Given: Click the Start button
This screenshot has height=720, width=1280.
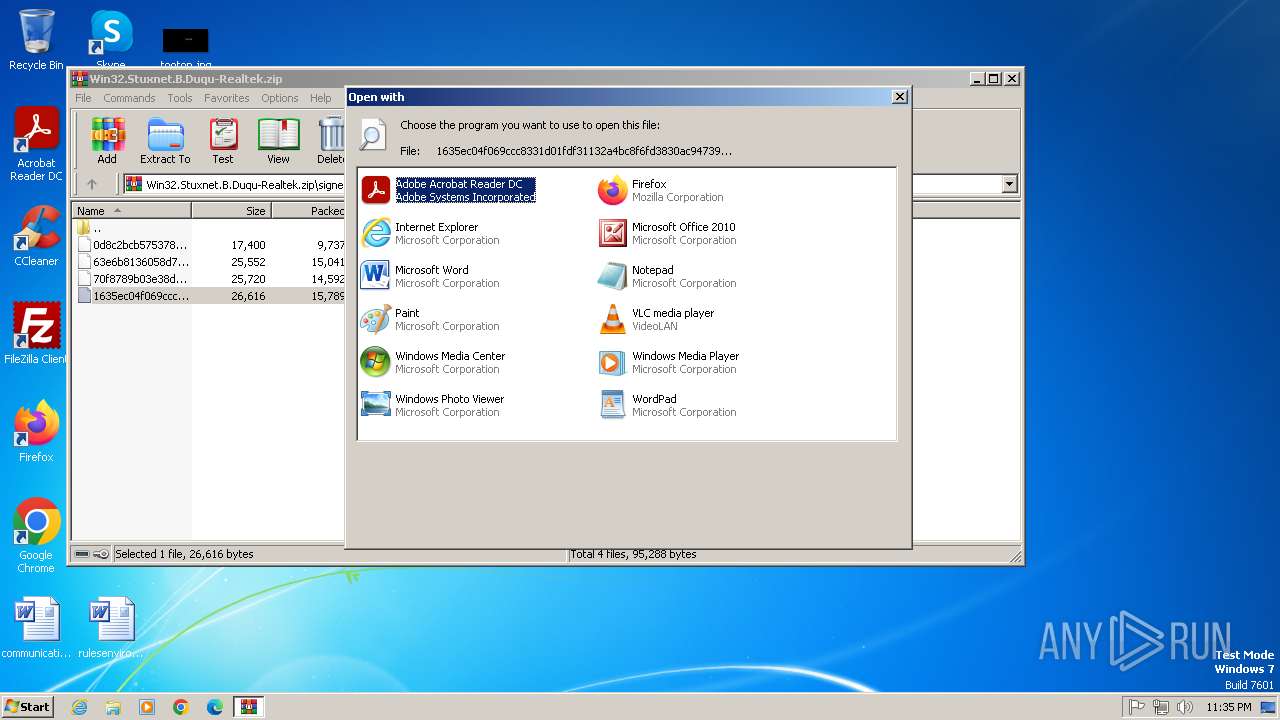Looking at the screenshot, I should pyautogui.click(x=27, y=706).
